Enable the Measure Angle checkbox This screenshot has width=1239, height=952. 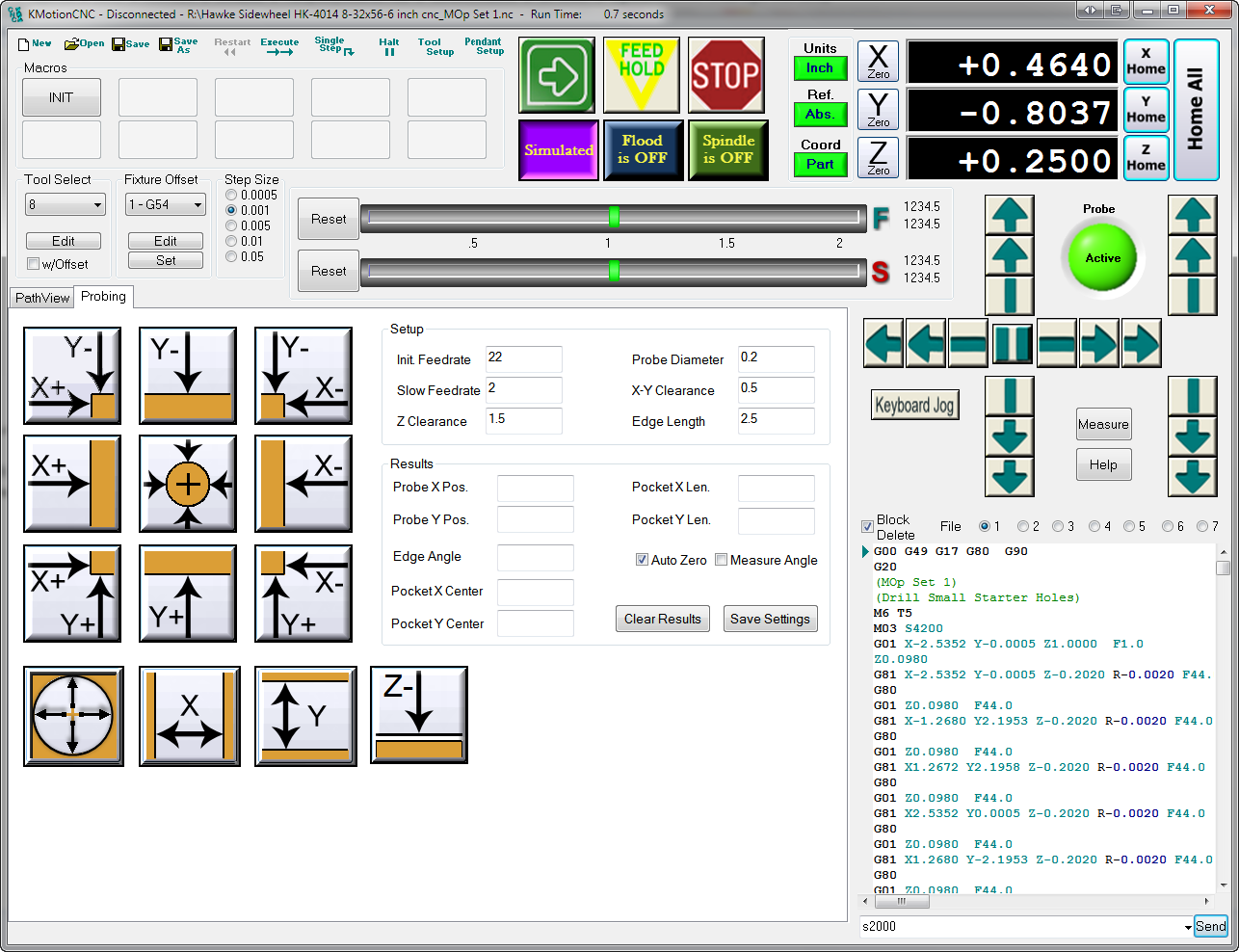721,560
